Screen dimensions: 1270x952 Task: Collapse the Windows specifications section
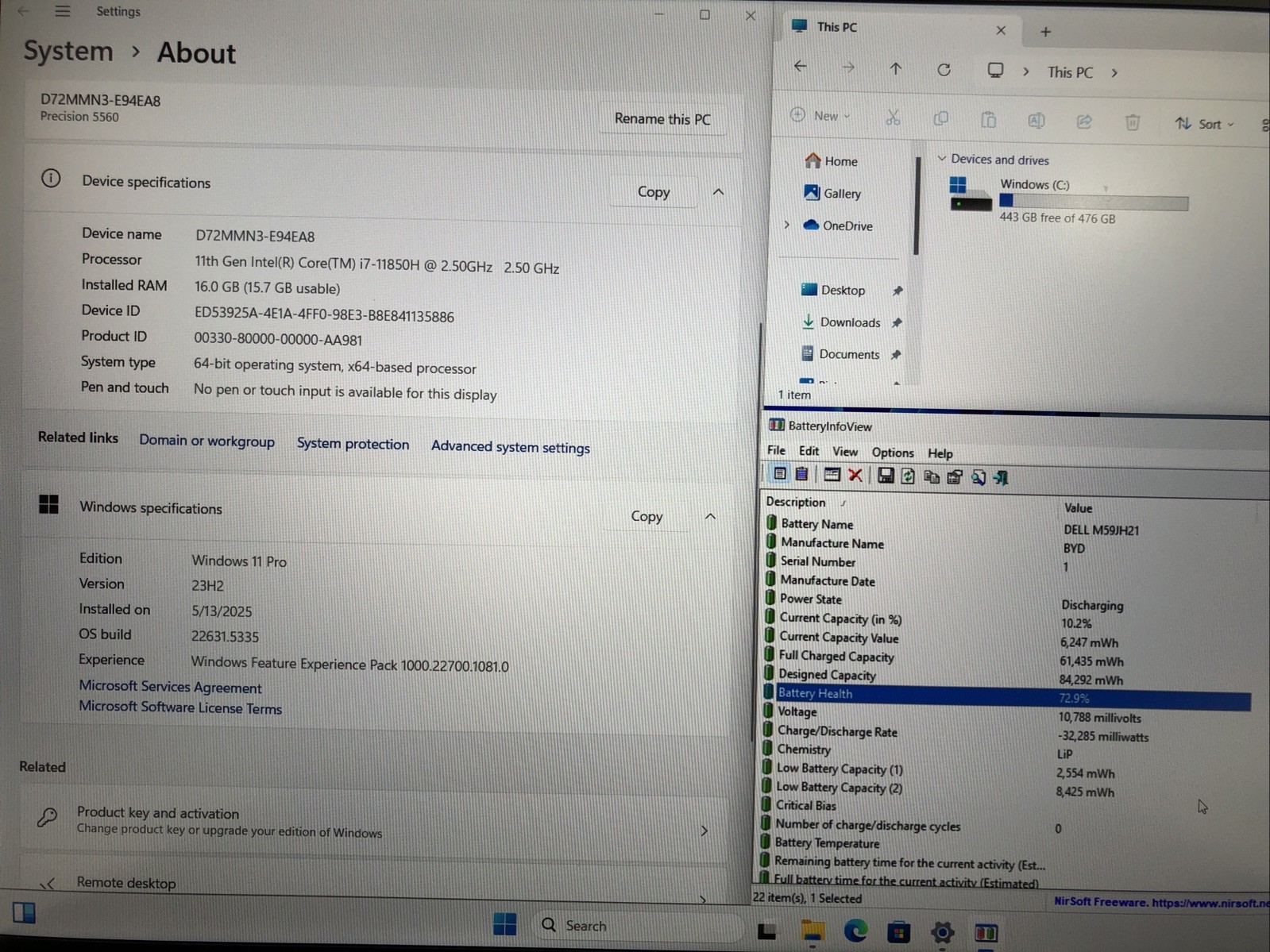(x=710, y=517)
